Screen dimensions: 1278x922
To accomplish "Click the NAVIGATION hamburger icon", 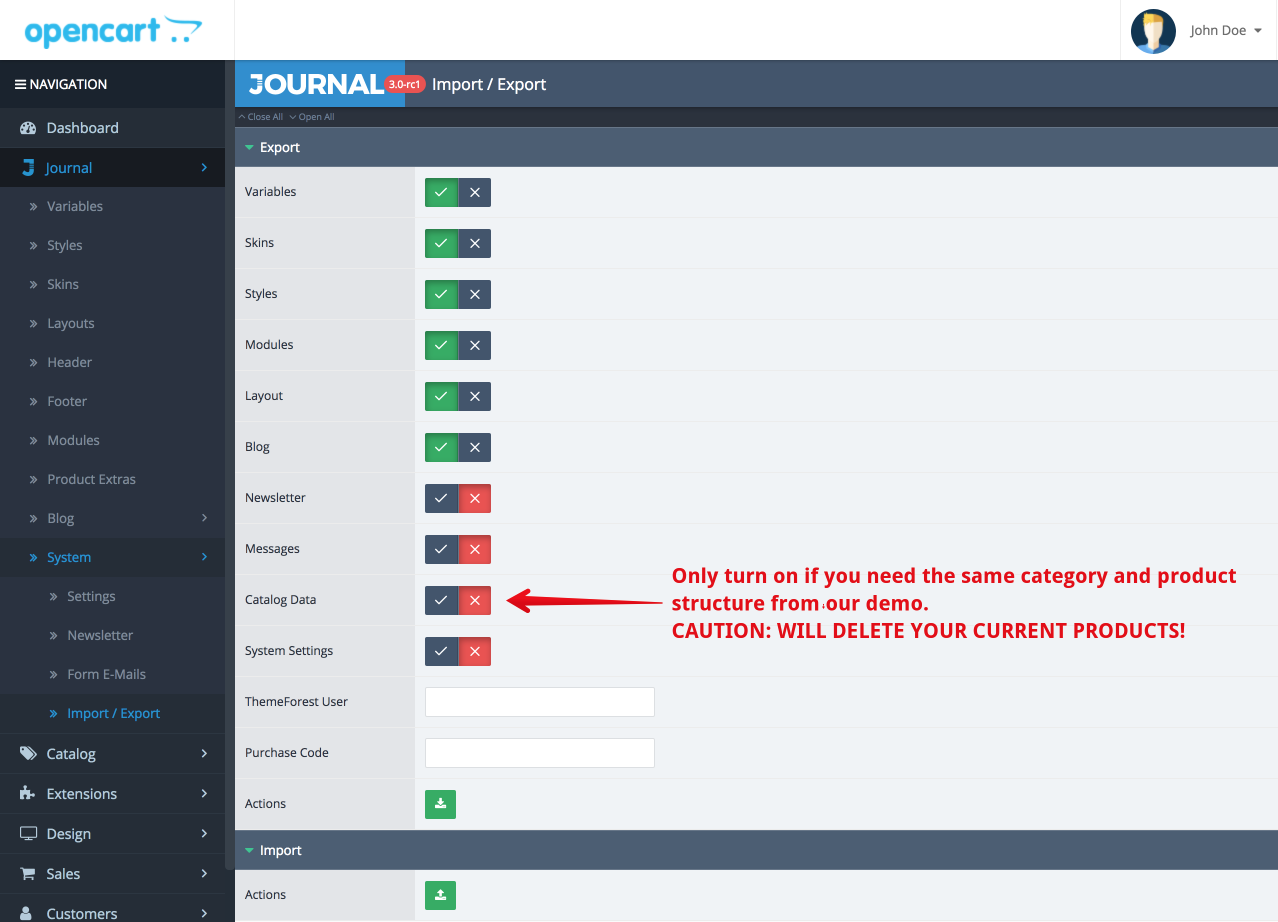I will [20, 85].
